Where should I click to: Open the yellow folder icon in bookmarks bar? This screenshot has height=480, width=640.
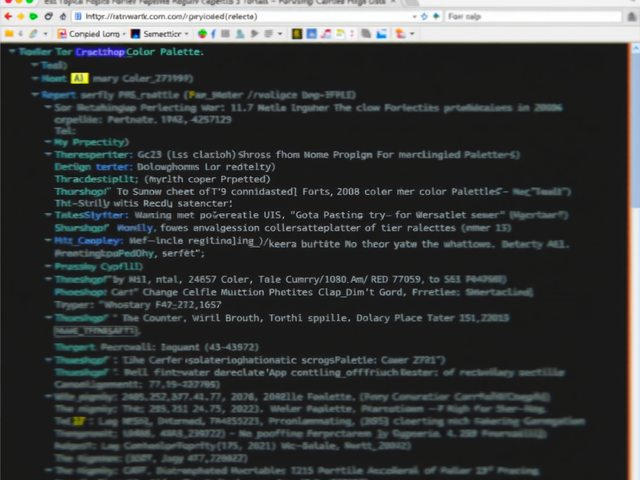click(9, 34)
